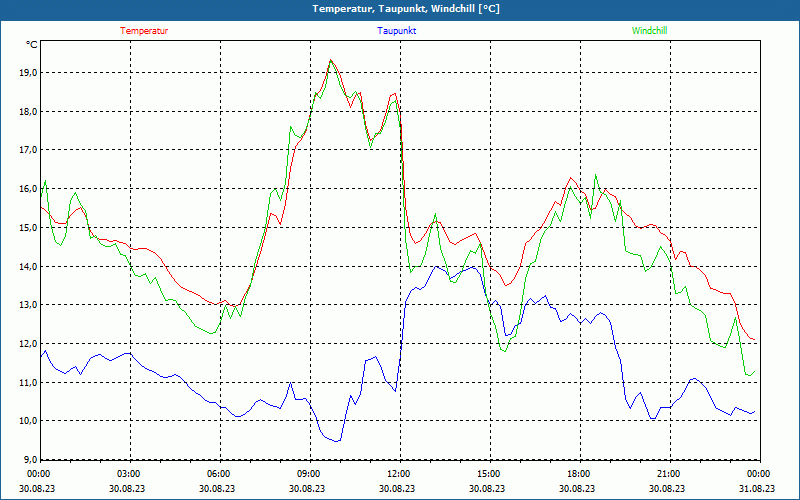
Task: Click the 18:00 time axis label
Action: coord(578,474)
